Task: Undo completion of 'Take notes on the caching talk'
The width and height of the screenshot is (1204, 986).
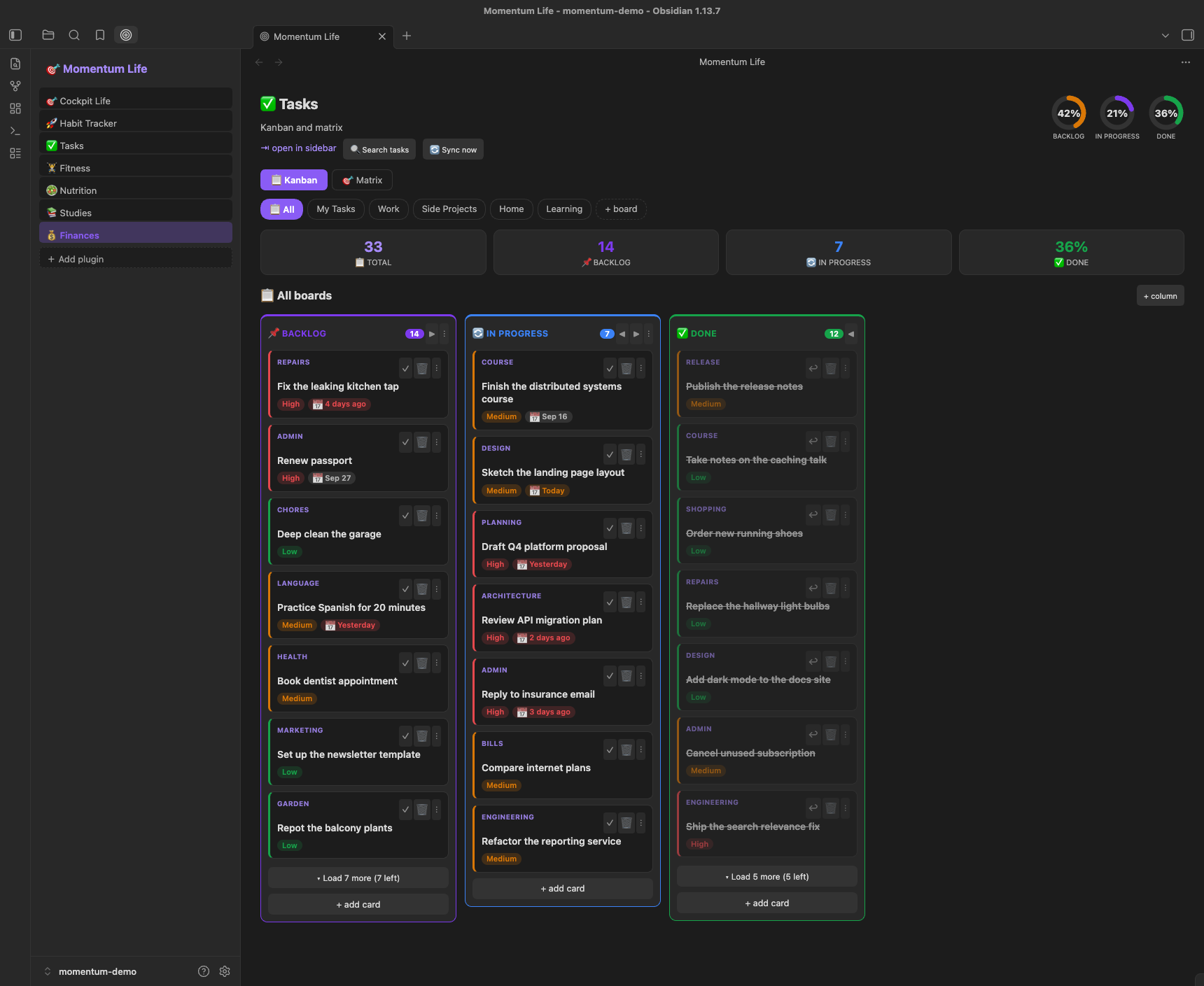Action: pos(813,442)
